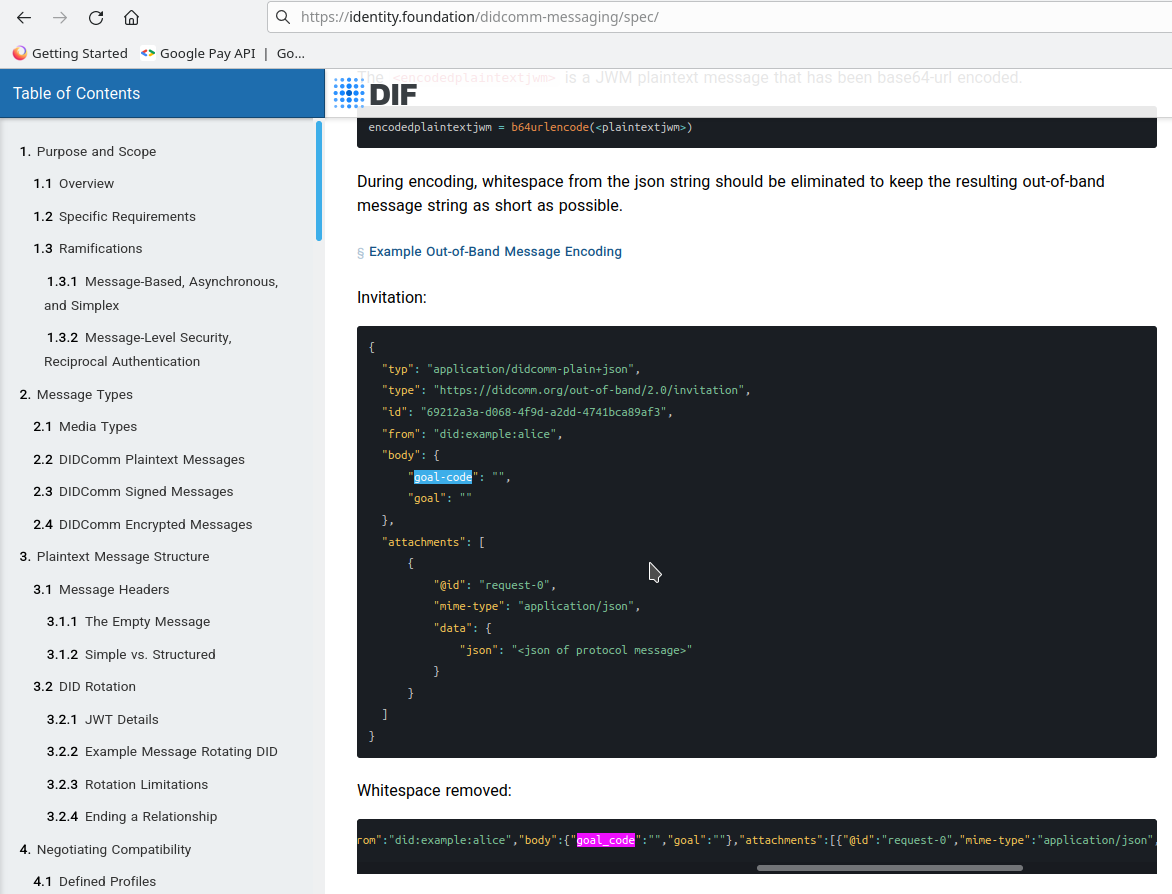Jump to 4.1 Defined Profiles
1172x894 pixels.
tap(109, 881)
